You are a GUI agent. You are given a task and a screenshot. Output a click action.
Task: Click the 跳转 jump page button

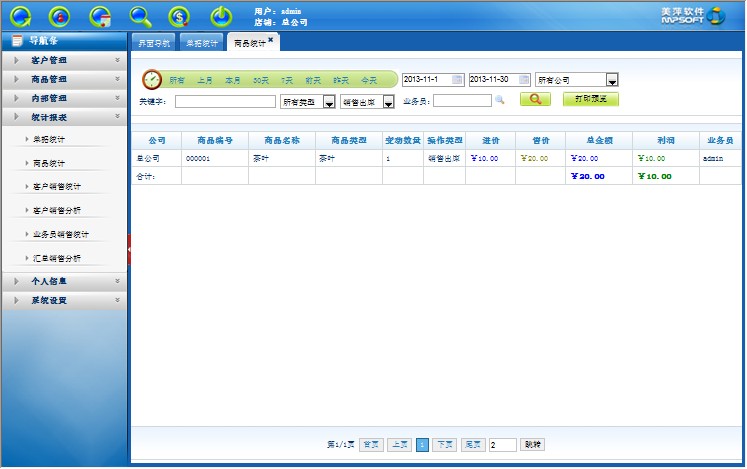pyautogui.click(x=533, y=444)
